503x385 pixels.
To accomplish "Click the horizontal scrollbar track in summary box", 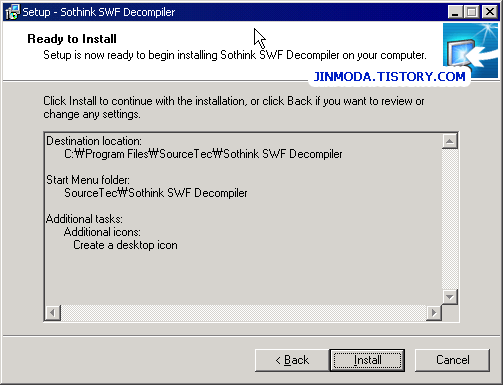I will click(243, 313).
